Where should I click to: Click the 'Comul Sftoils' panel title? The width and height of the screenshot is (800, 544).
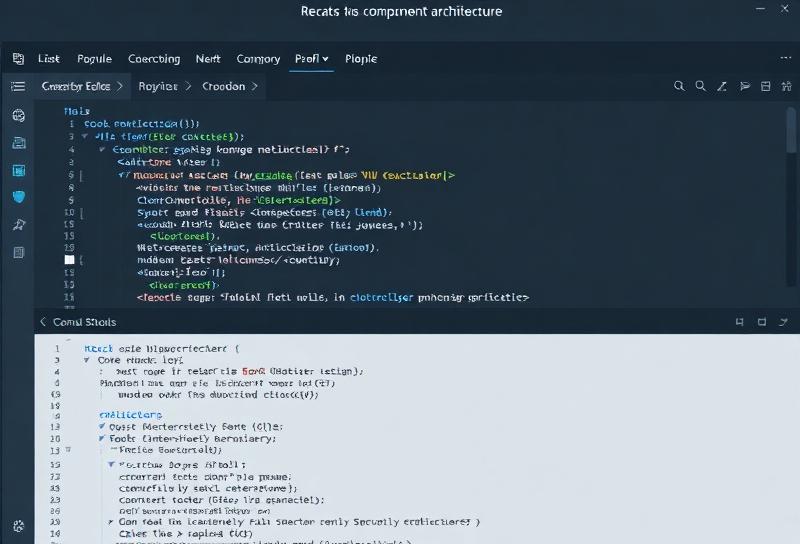(x=85, y=322)
